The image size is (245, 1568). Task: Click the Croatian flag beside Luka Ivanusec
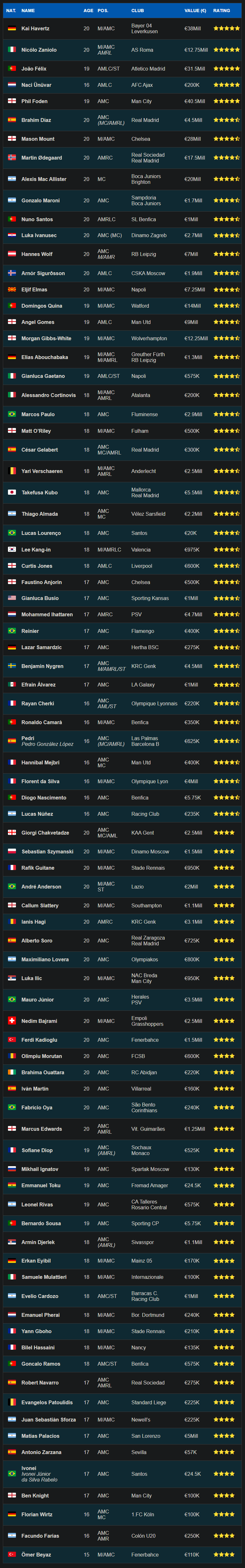point(11,236)
